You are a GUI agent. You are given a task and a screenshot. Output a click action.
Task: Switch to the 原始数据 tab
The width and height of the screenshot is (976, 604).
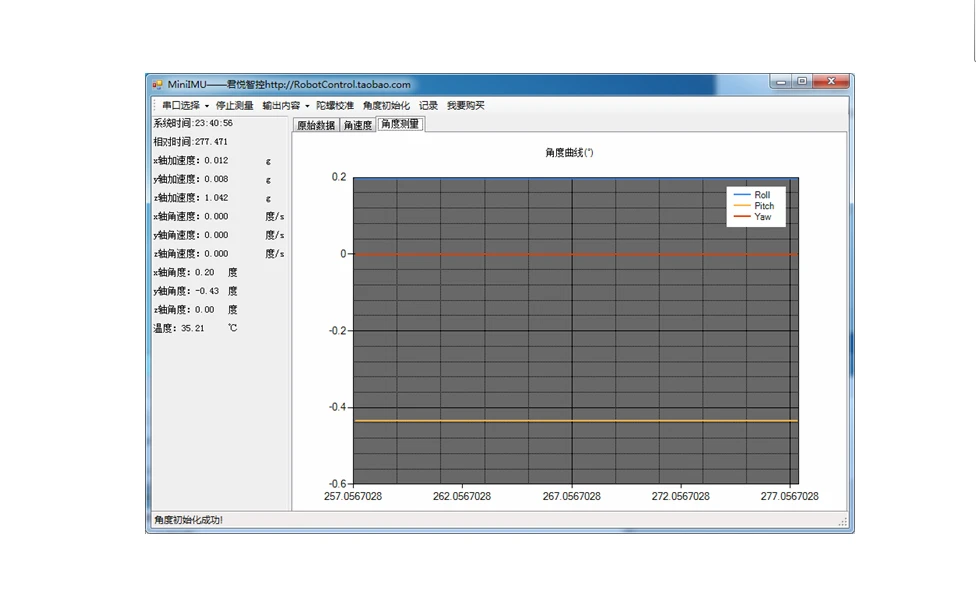click(316, 125)
